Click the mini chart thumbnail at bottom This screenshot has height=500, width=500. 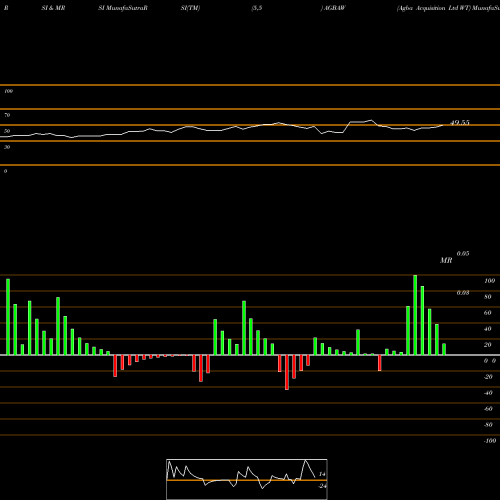tap(247, 479)
